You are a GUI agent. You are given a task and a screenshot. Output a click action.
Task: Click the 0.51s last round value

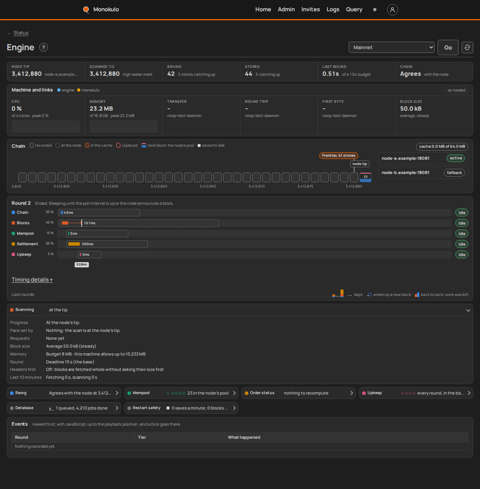pyautogui.click(x=331, y=74)
